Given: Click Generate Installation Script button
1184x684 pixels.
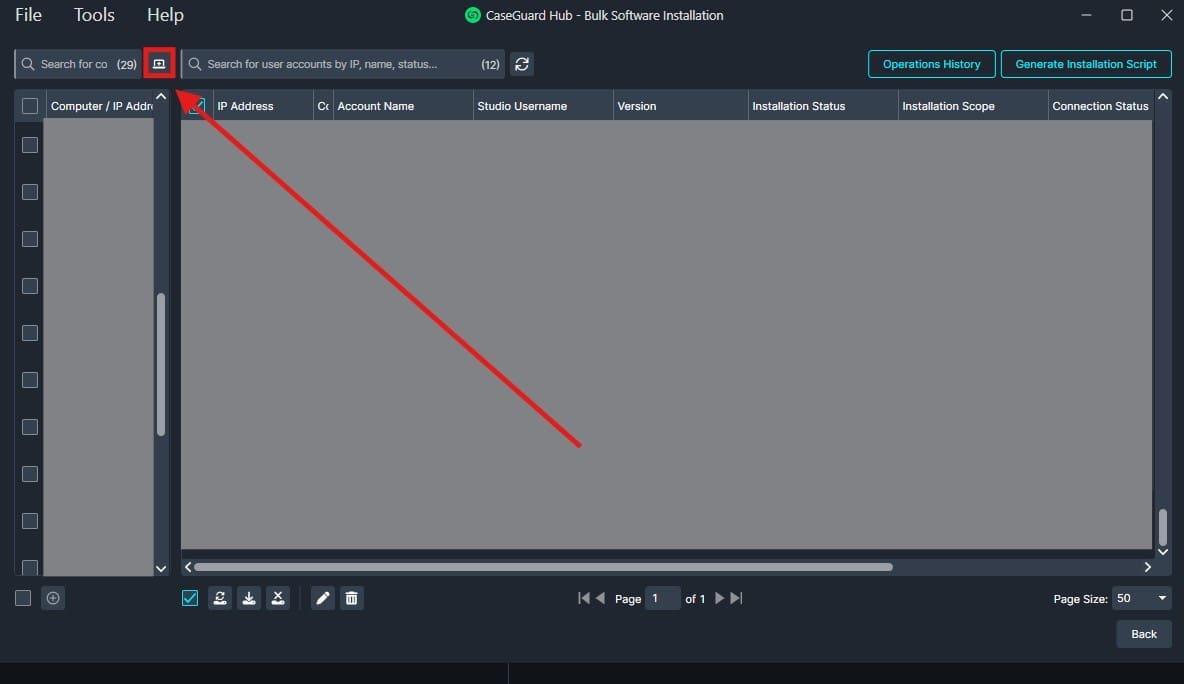Looking at the screenshot, I should [1085, 64].
